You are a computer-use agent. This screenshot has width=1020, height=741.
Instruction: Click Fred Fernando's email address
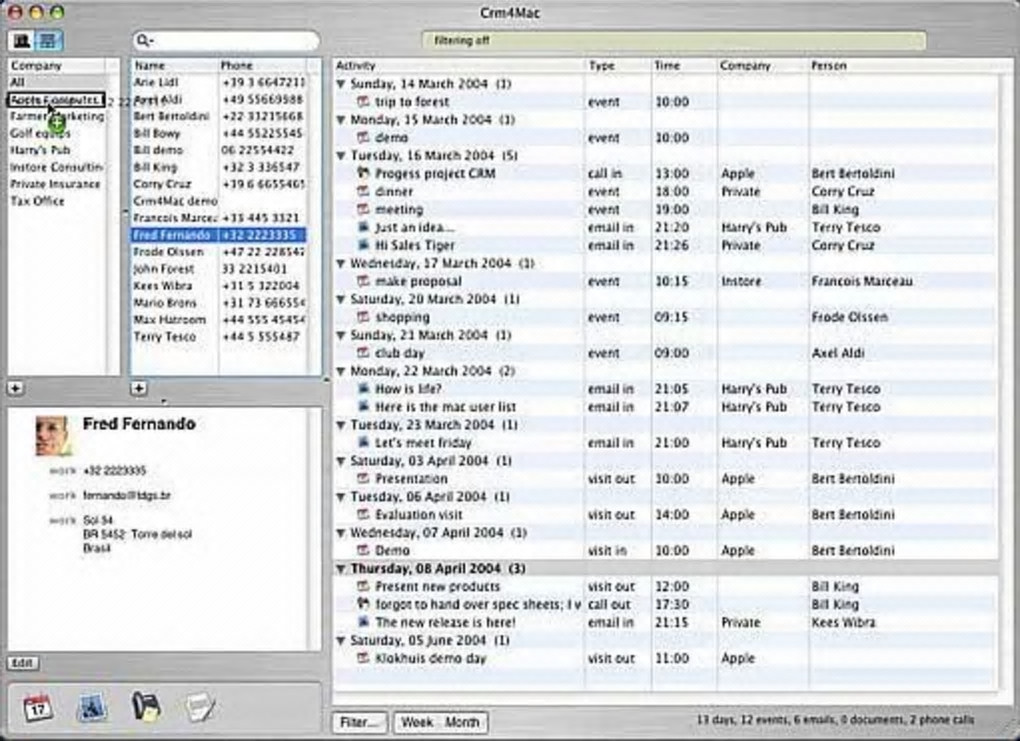pyautogui.click(x=127, y=495)
